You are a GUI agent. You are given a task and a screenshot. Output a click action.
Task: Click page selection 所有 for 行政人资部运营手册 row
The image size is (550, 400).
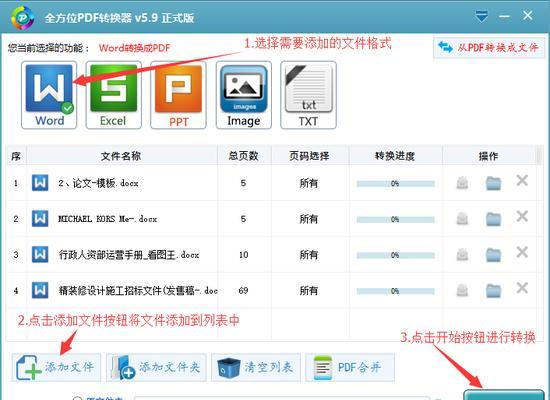pyautogui.click(x=309, y=255)
